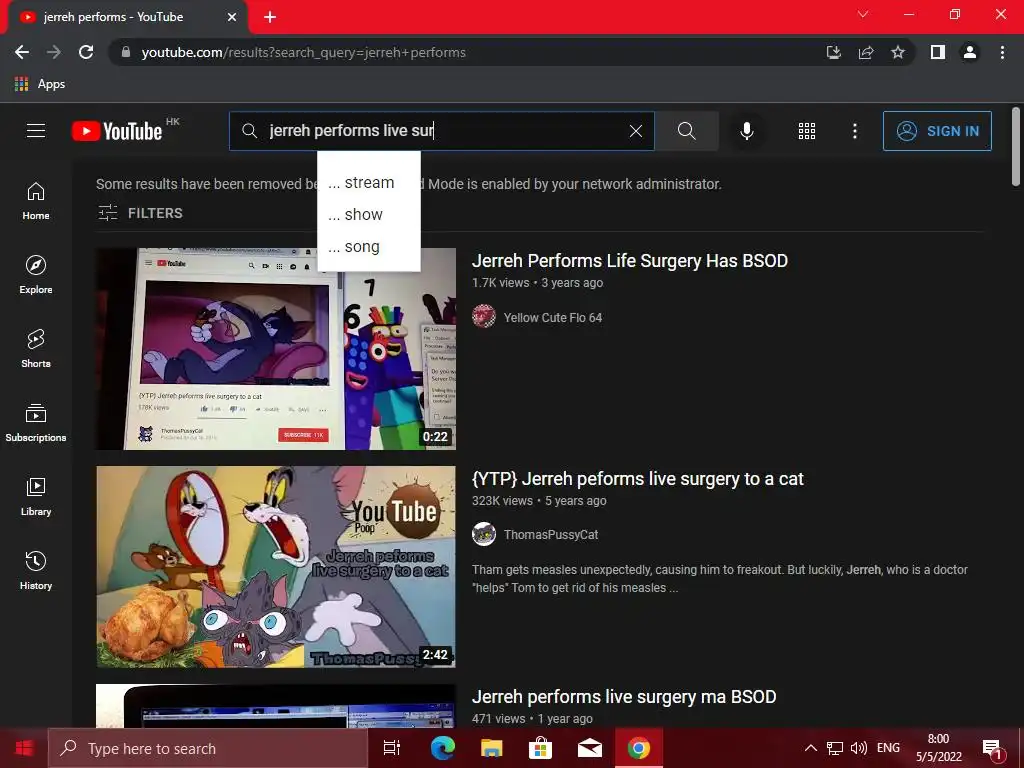This screenshot has width=1024, height=768.
Task: Close the 'jerreh performs - YouTube' tab
Action: [x=232, y=17]
